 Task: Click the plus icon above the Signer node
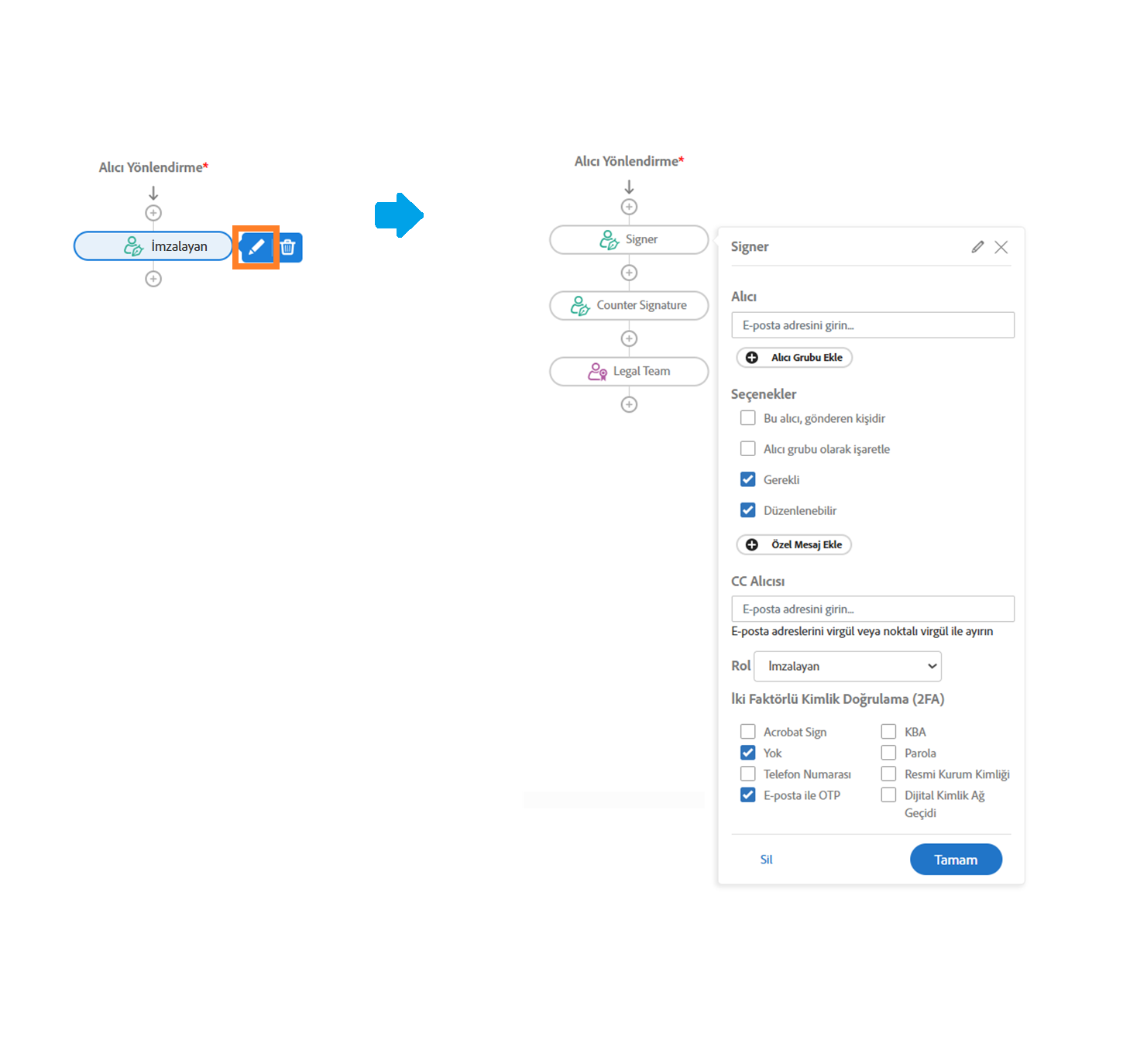click(x=629, y=207)
